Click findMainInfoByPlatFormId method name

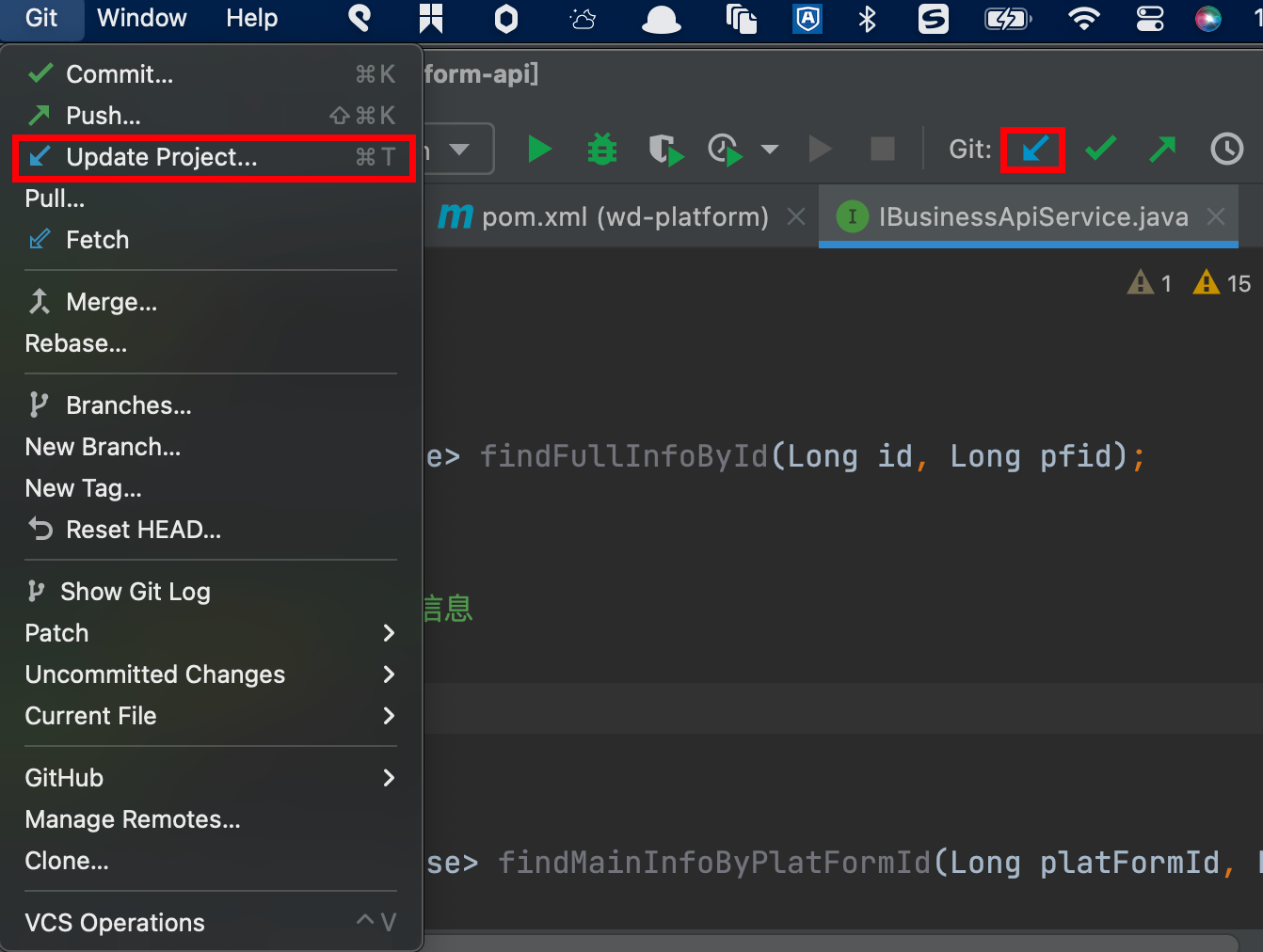pyautogui.click(x=714, y=863)
